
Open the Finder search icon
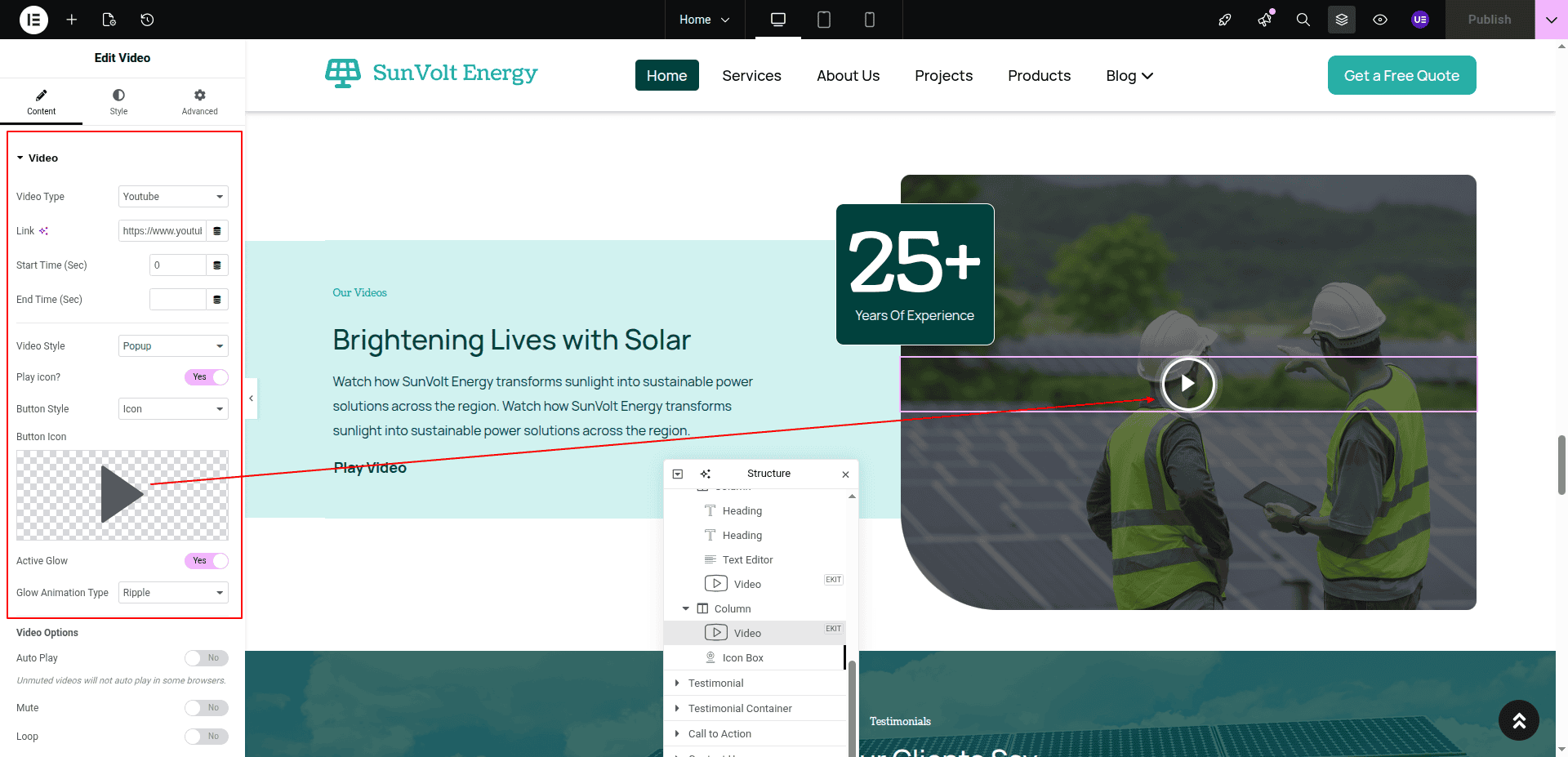(x=1303, y=20)
